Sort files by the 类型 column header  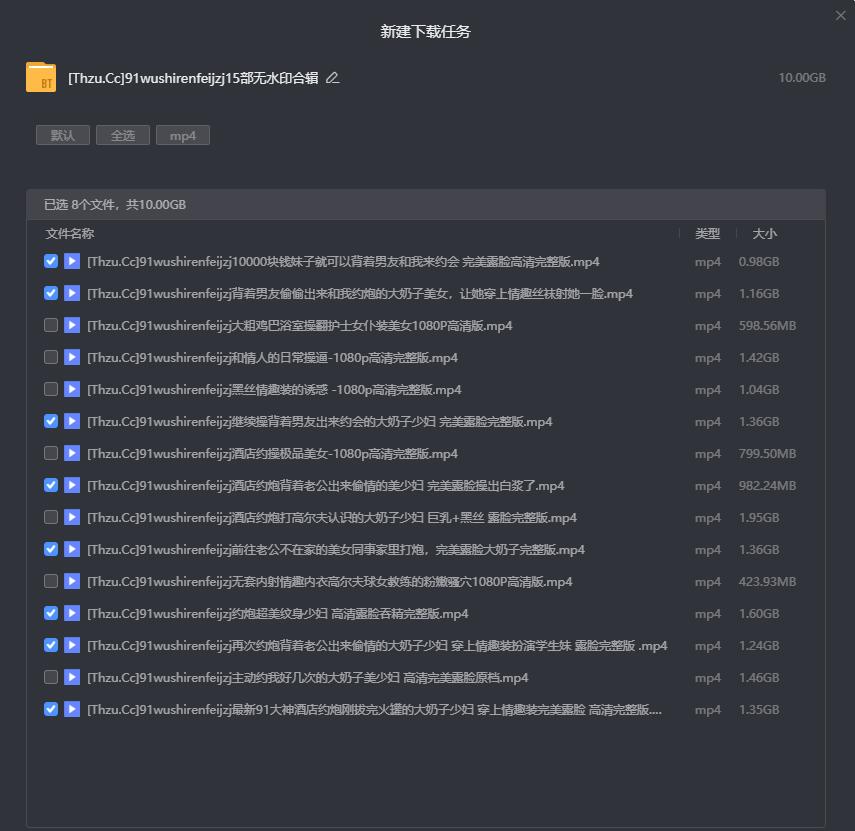click(x=707, y=234)
